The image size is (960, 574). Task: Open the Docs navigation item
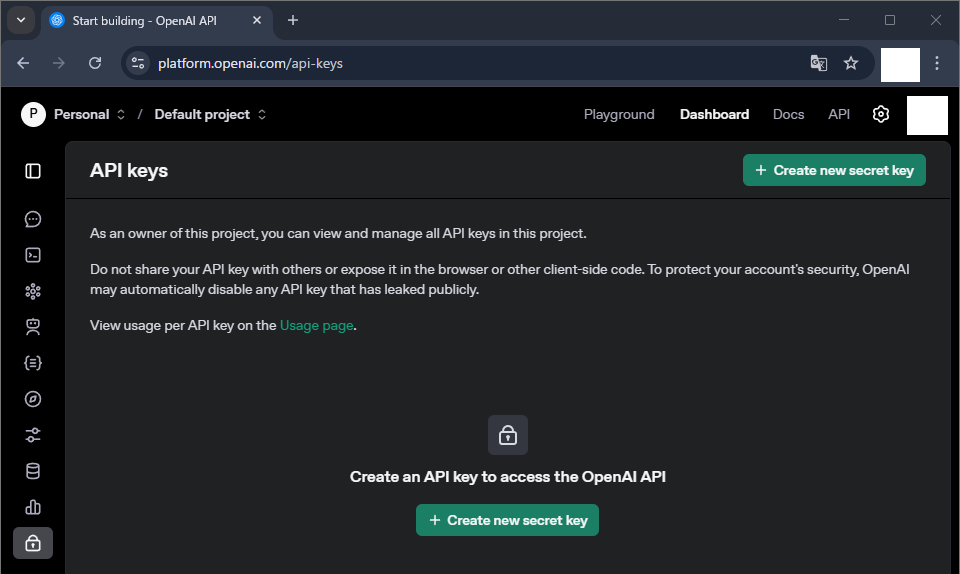click(788, 114)
